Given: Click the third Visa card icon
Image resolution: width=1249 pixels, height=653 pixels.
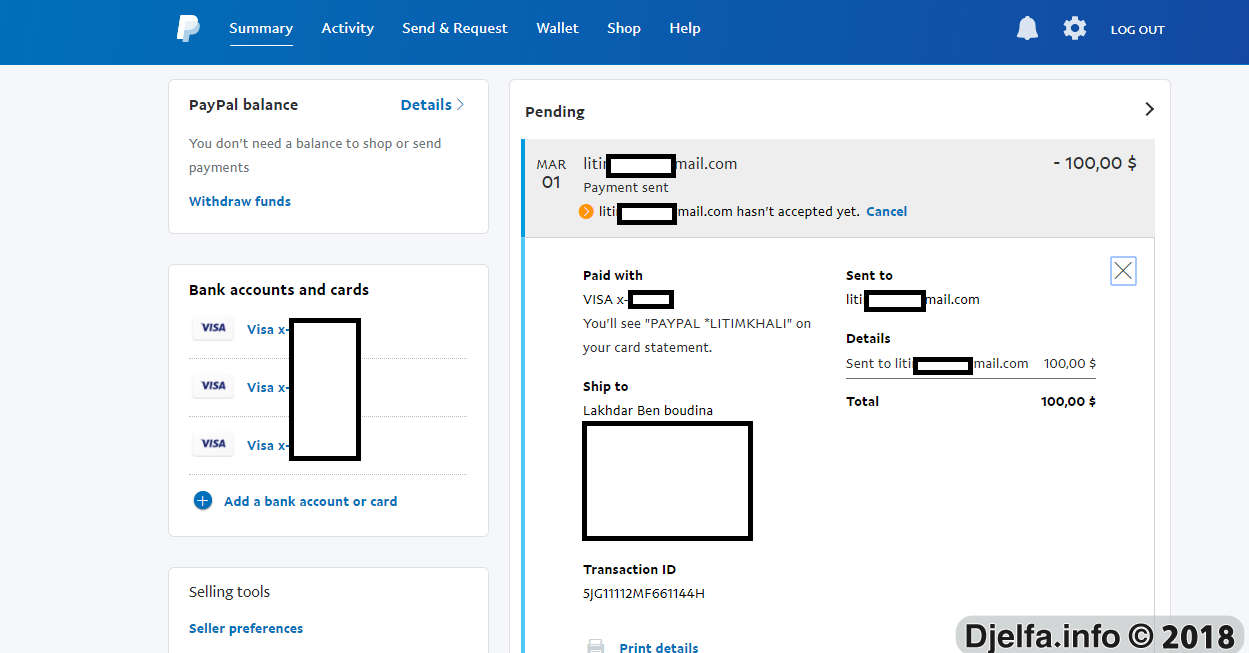Looking at the screenshot, I should 213,444.
